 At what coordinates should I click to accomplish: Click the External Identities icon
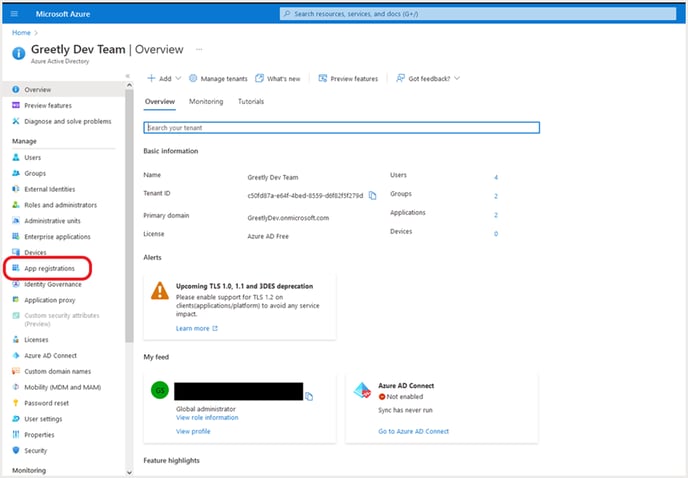(16, 189)
